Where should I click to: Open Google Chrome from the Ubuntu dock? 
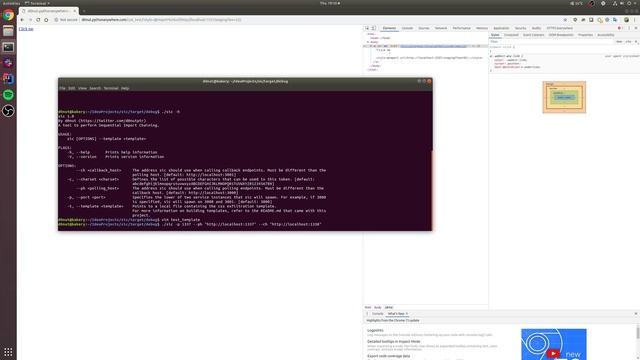point(8,16)
